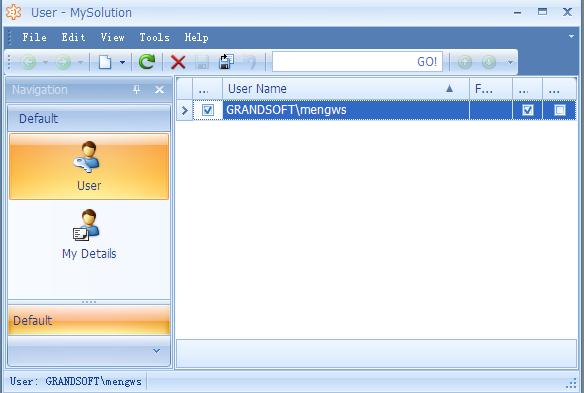Screen dimensions: 584x393
Task: Click the disabled Previous record icon
Action: pyautogui.click(x=465, y=62)
